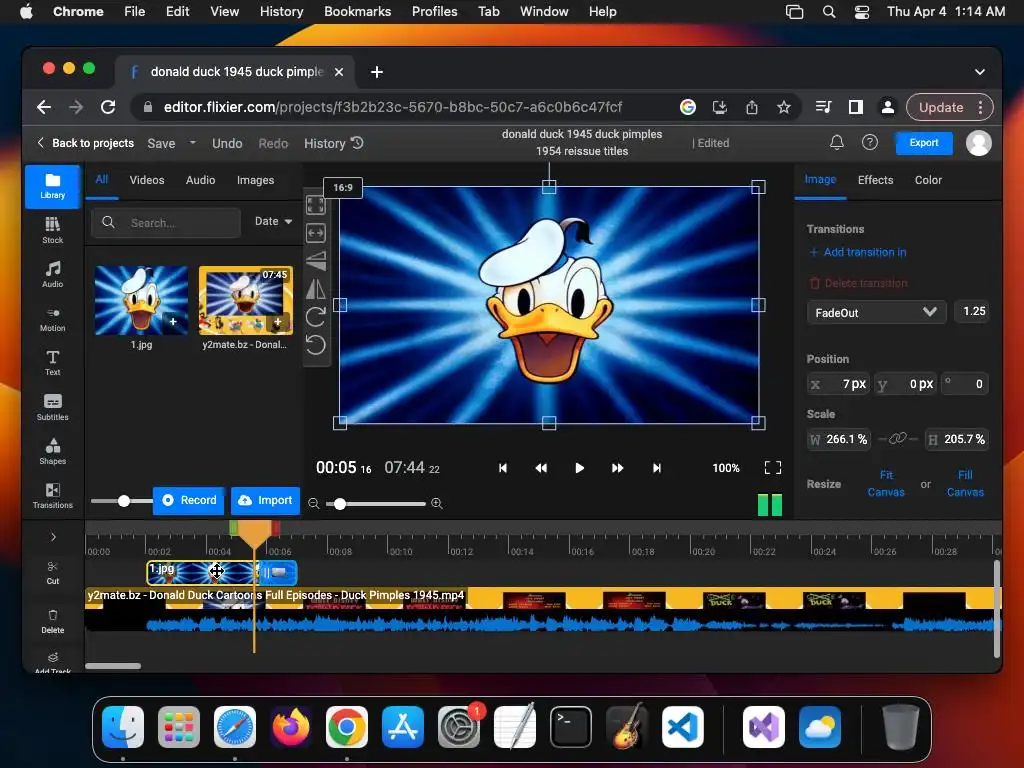The width and height of the screenshot is (1024, 768).
Task: Click Add transition in link
Action: (x=857, y=252)
